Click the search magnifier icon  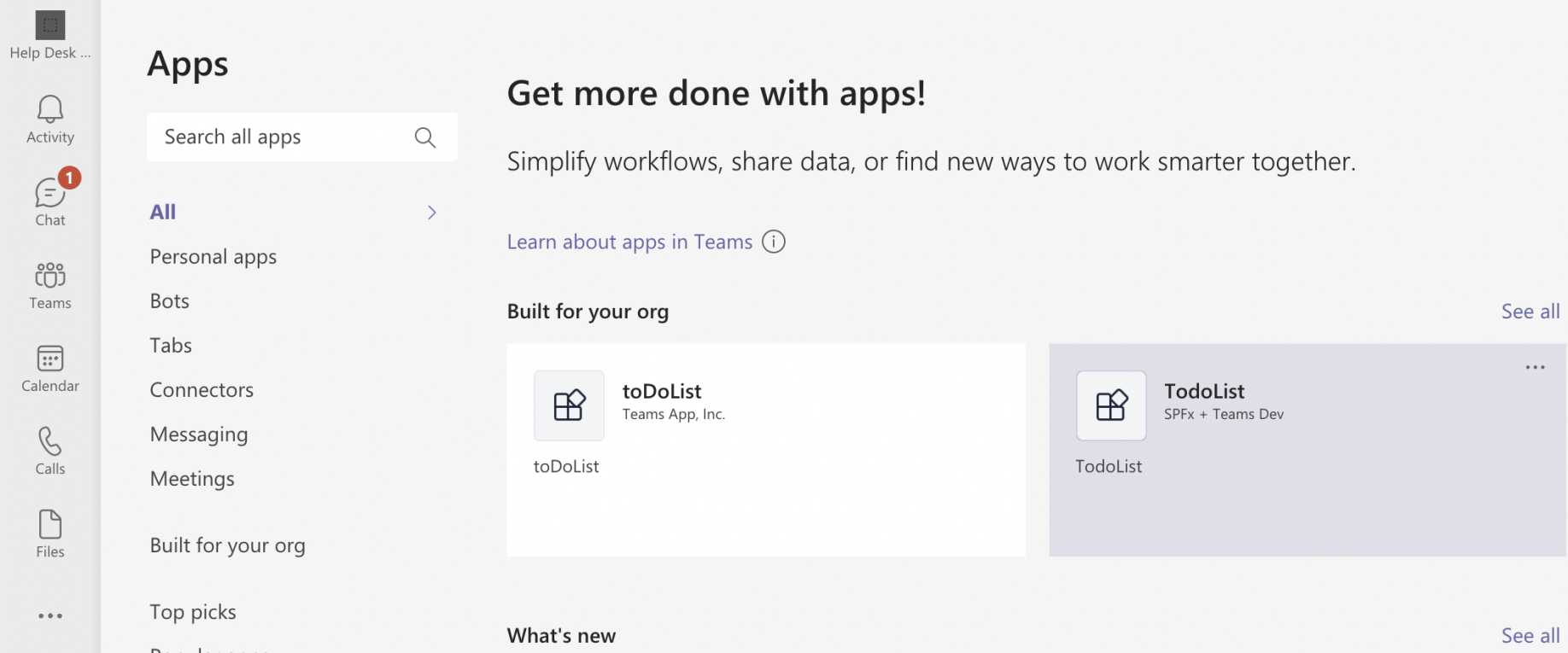click(x=424, y=137)
